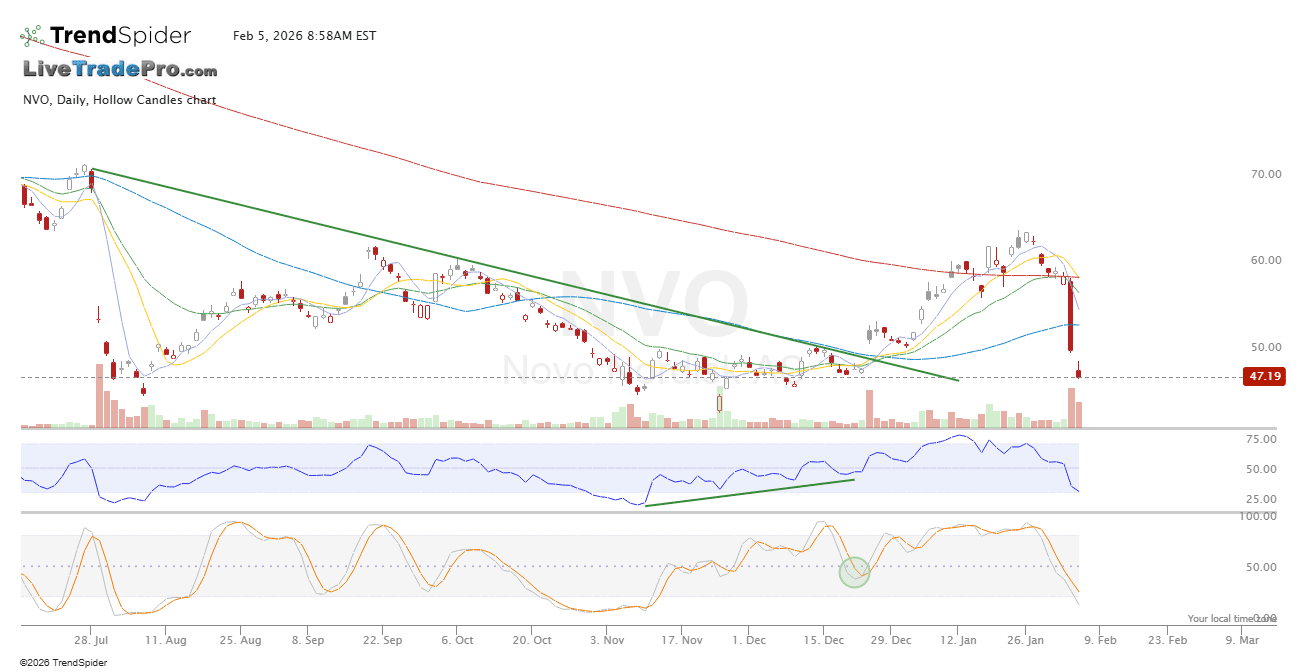
Task: Click the Feb 5, 2026 timestamp text
Action: click(x=304, y=36)
